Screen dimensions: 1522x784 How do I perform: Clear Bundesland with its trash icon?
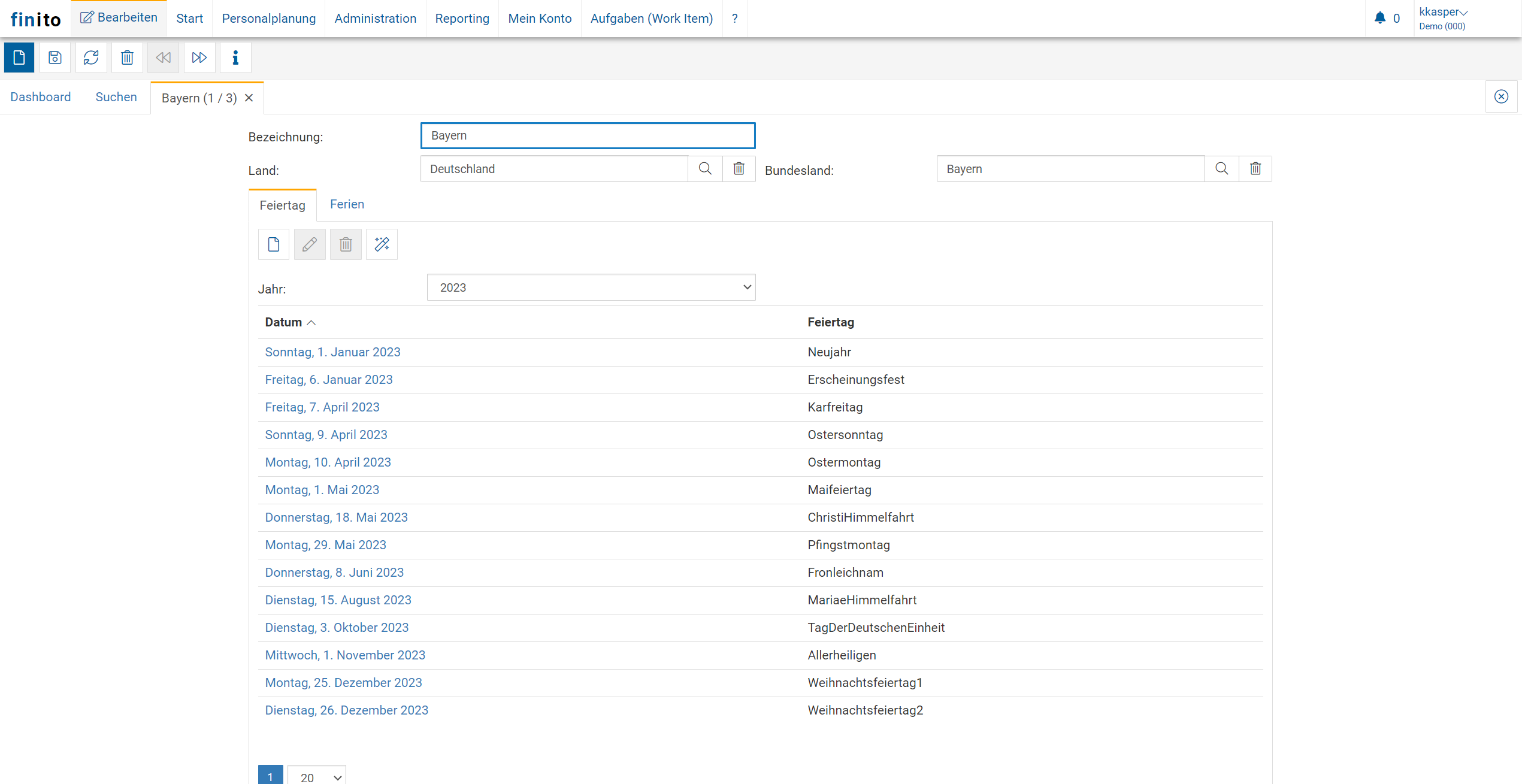pyautogui.click(x=1255, y=169)
